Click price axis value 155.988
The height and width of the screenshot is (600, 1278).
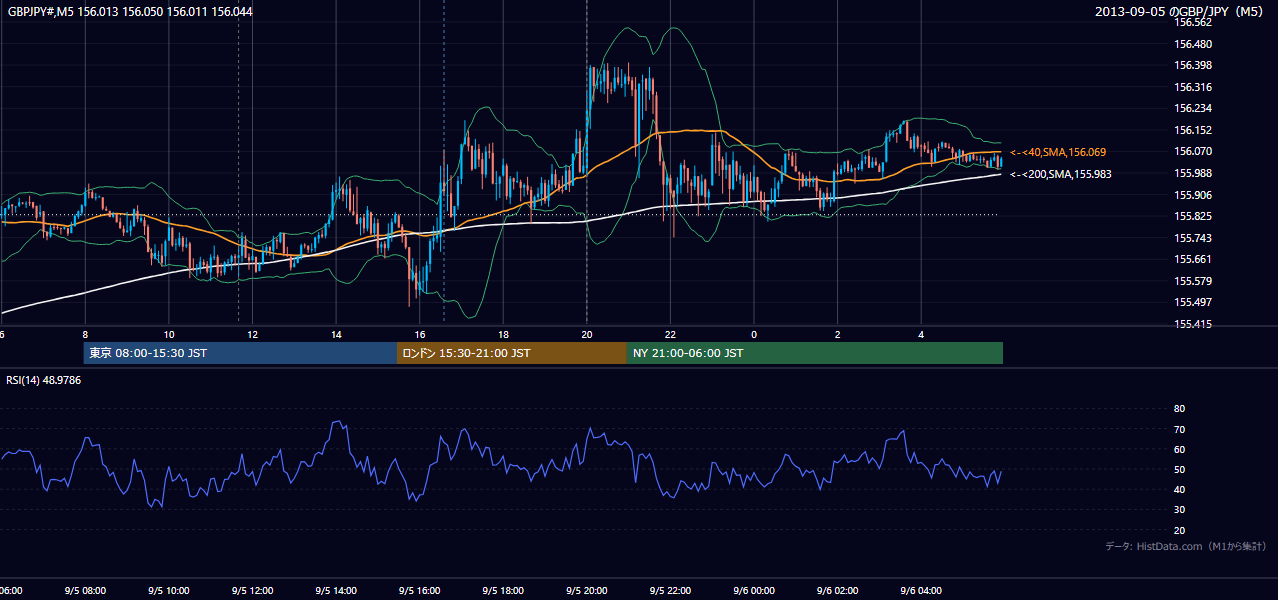tap(1192, 173)
